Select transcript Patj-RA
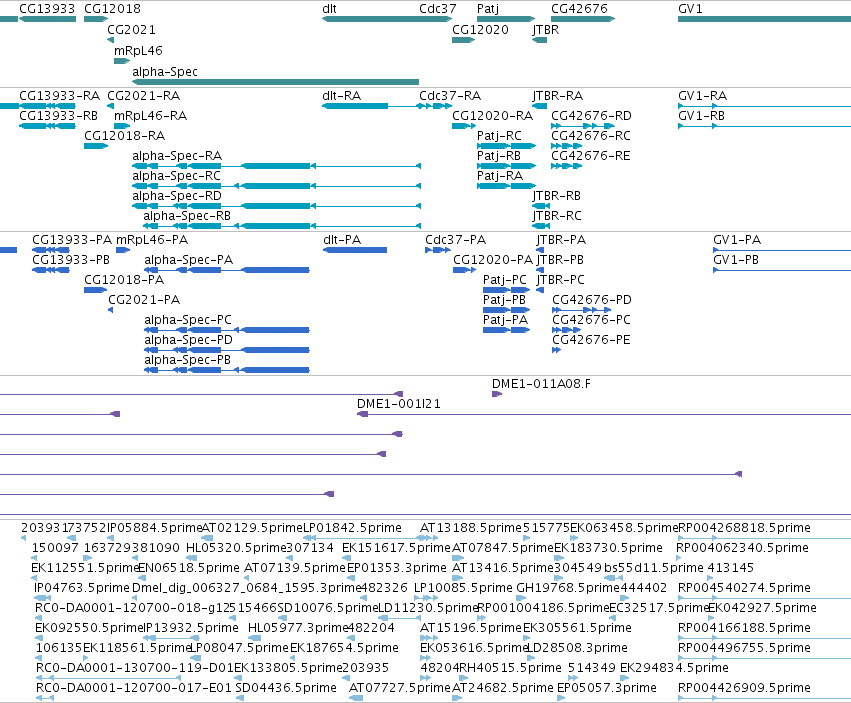 (x=506, y=186)
